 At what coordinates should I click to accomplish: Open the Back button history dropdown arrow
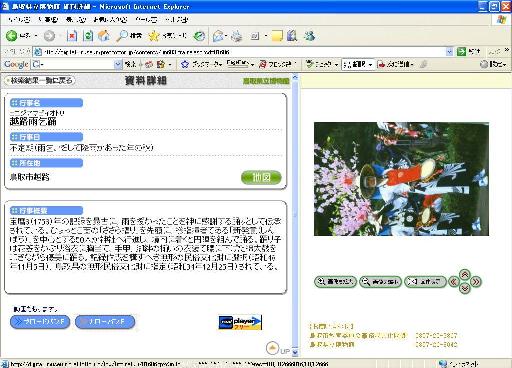[x=36, y=36]
